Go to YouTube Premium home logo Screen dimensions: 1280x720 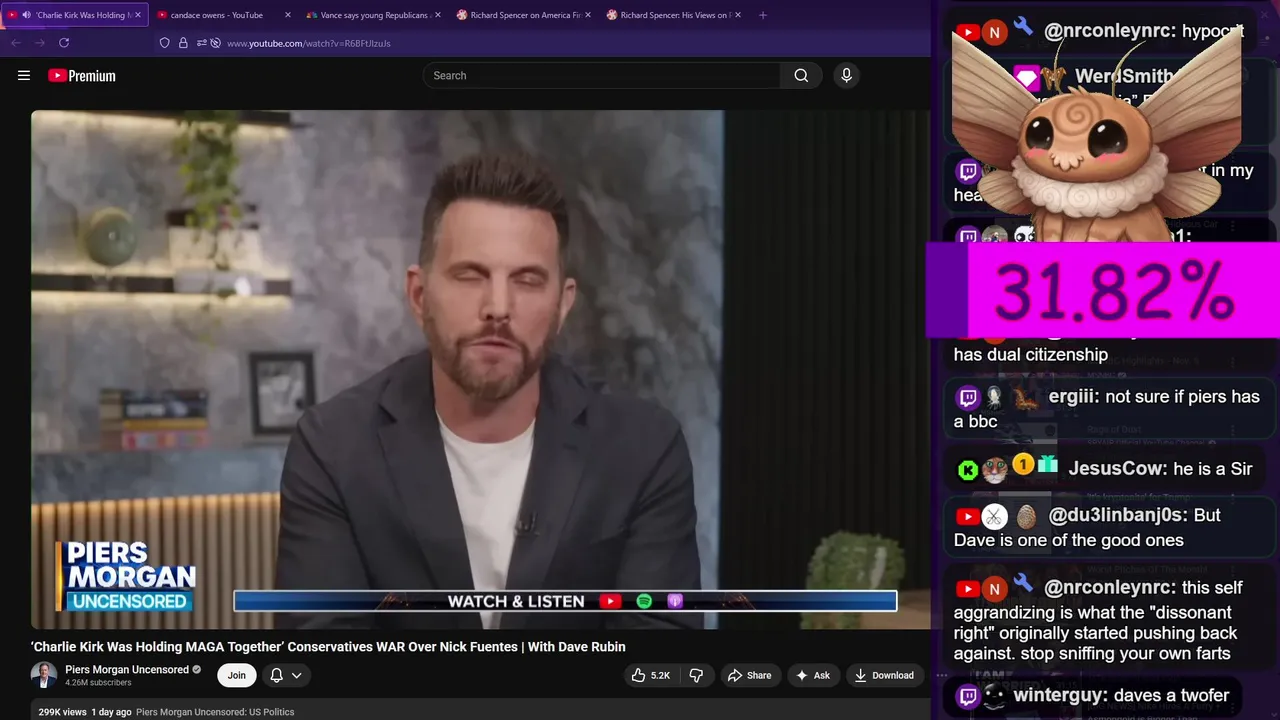click(x=82, y=75)
